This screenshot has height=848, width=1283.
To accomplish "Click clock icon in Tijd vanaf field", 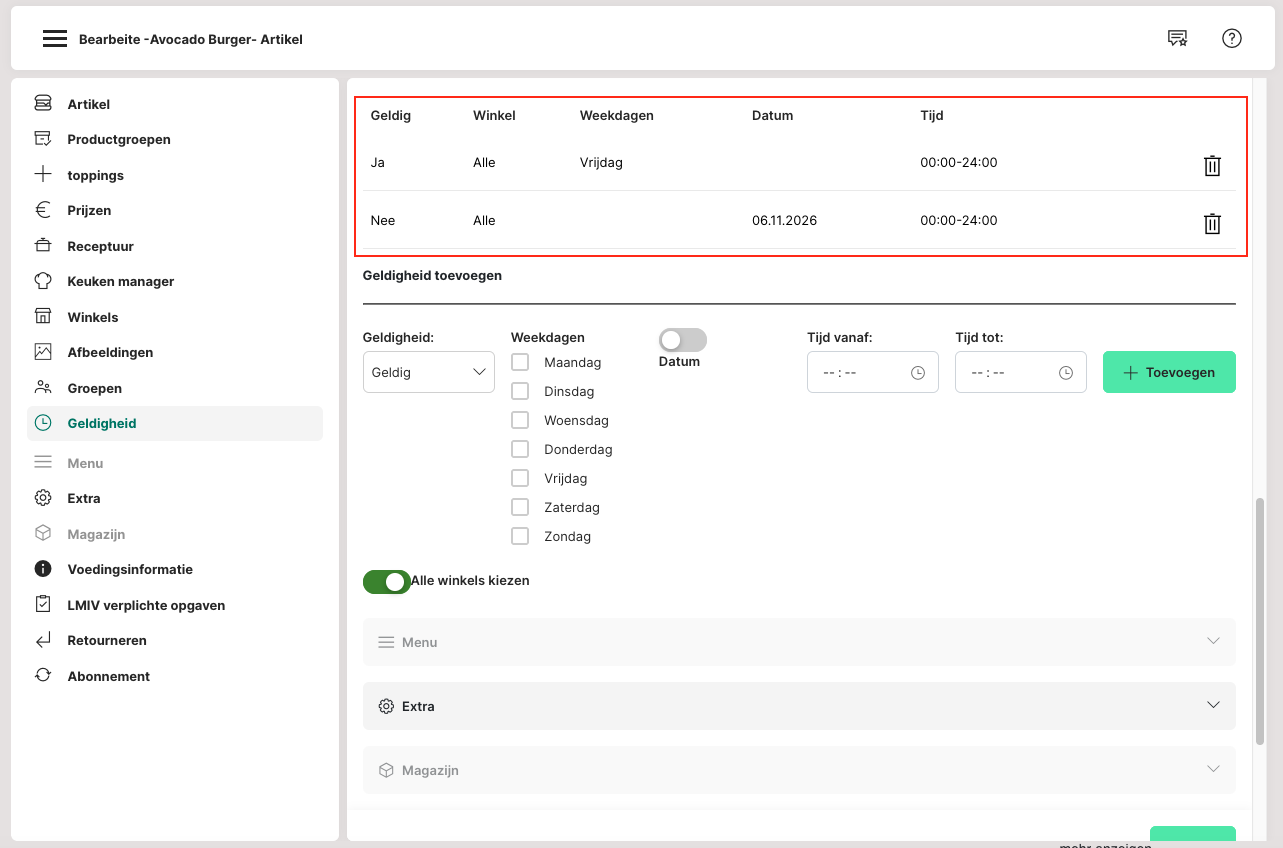I will 918,373.
